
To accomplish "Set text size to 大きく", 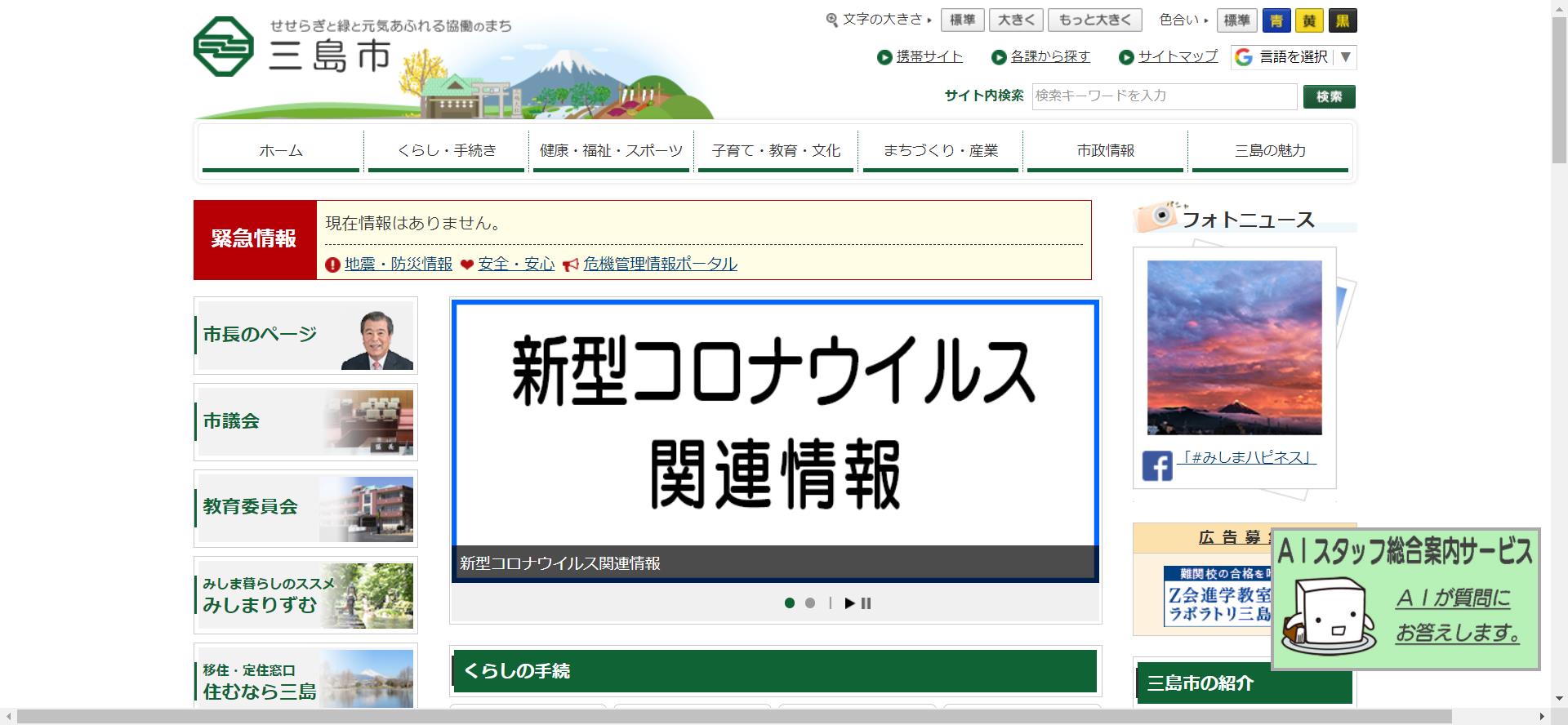I will [x=1017, y=20].
